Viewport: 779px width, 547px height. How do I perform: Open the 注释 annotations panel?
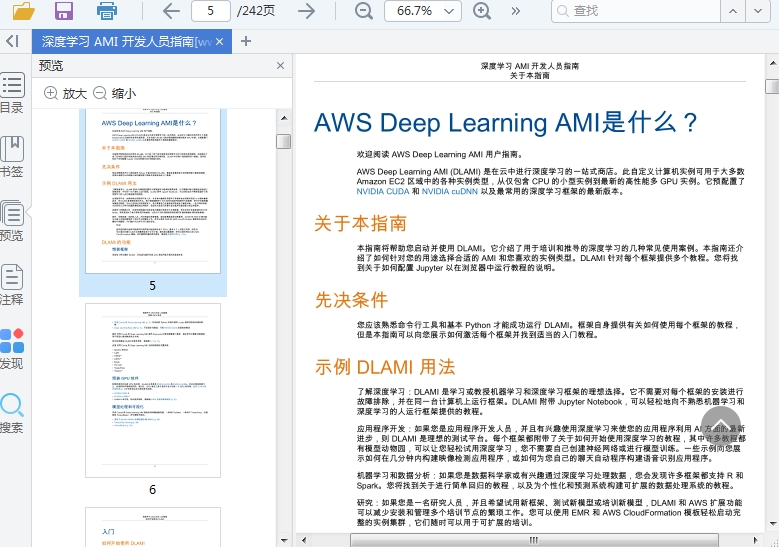click(x=12, y=285)
